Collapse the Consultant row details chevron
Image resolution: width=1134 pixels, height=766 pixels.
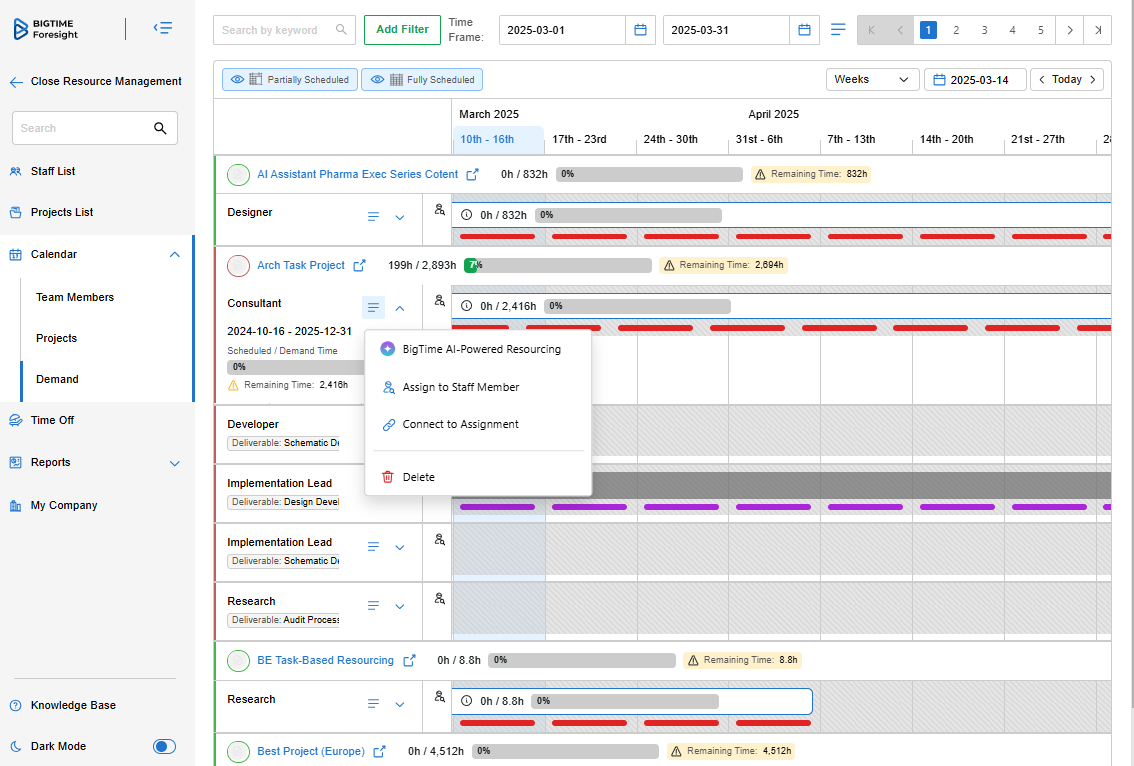coord(400,308)
